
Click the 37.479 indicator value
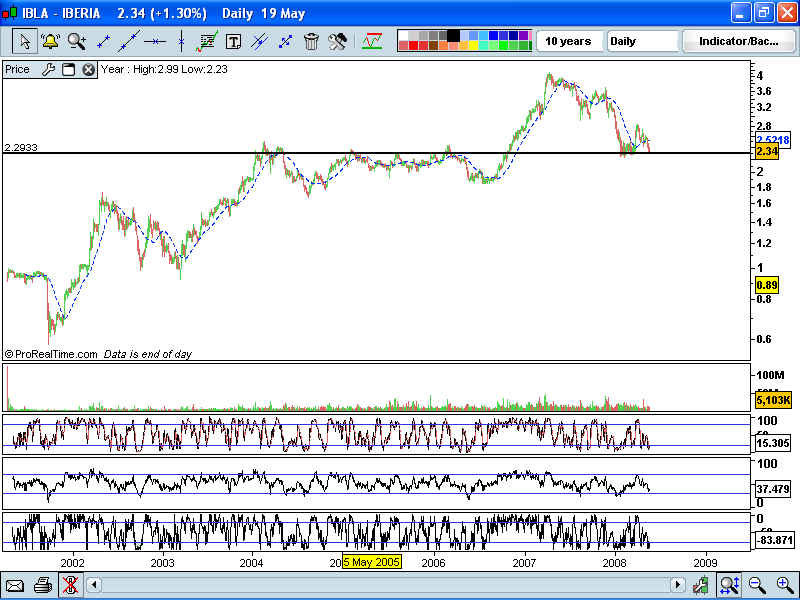click(773, 489)
